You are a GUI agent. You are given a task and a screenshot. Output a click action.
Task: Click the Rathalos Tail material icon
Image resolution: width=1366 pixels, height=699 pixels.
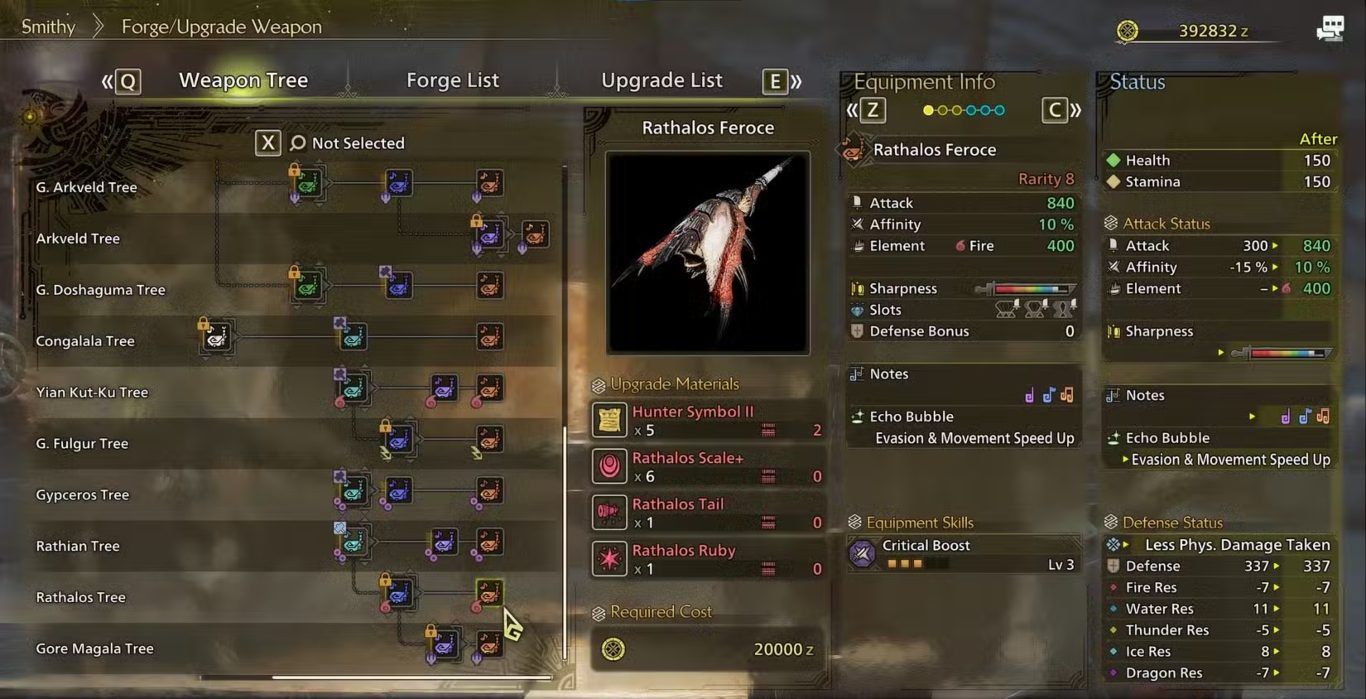click(x=610, y=513)
